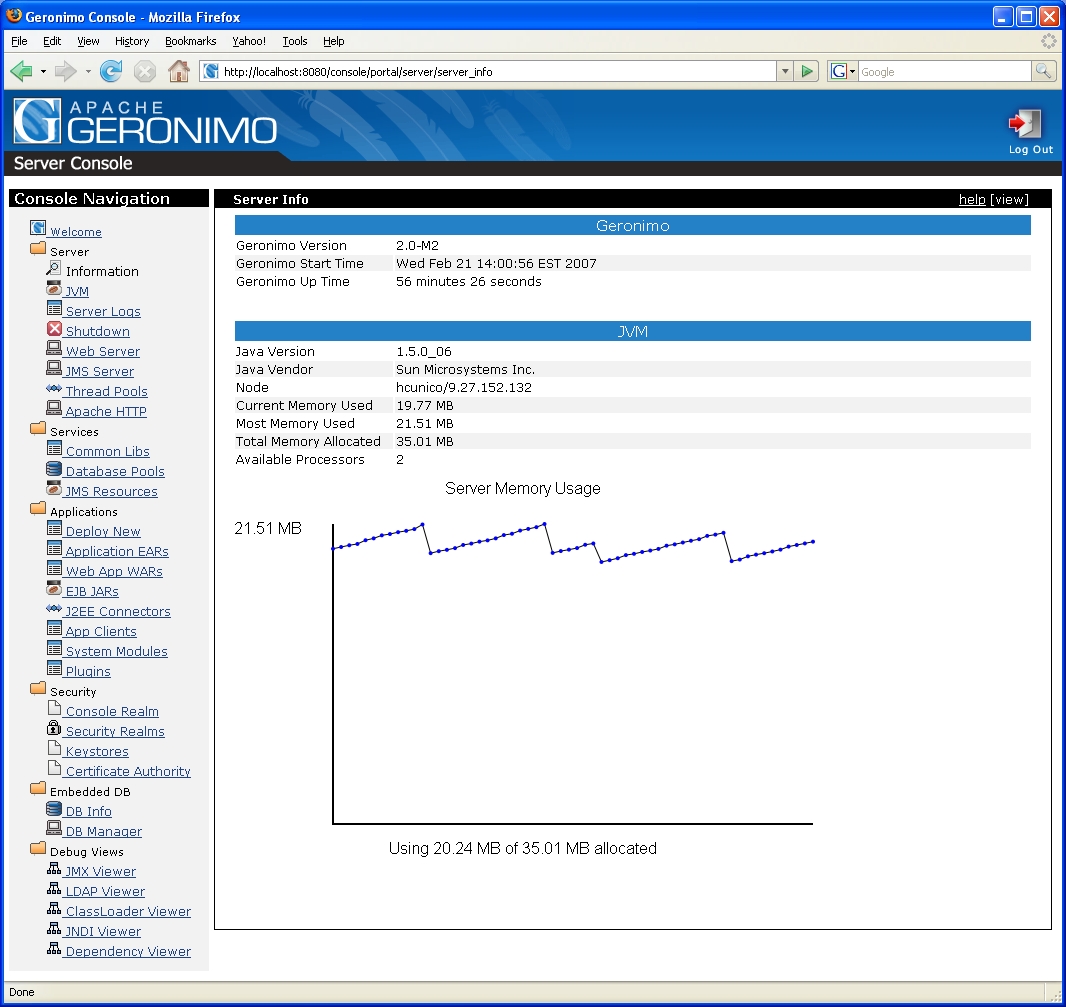This screenshot has width=1066, height=1007.
Task: Open the search engine selector dropdown
Action: pyautogui.click(x=853, y=71)
